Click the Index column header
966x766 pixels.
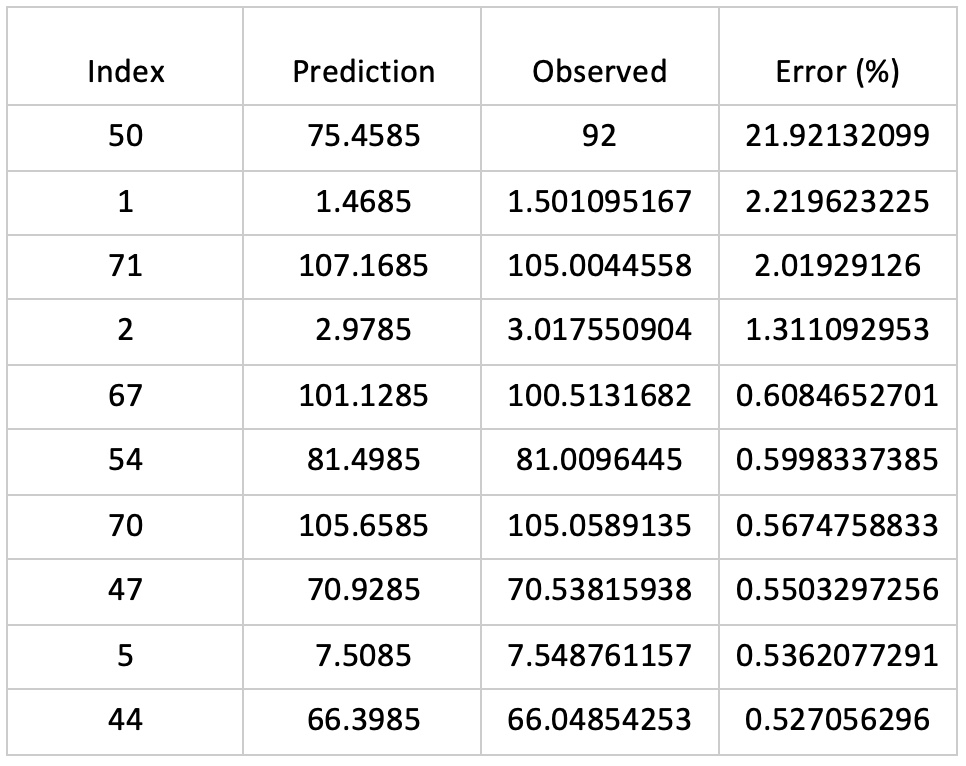point(125,72)
